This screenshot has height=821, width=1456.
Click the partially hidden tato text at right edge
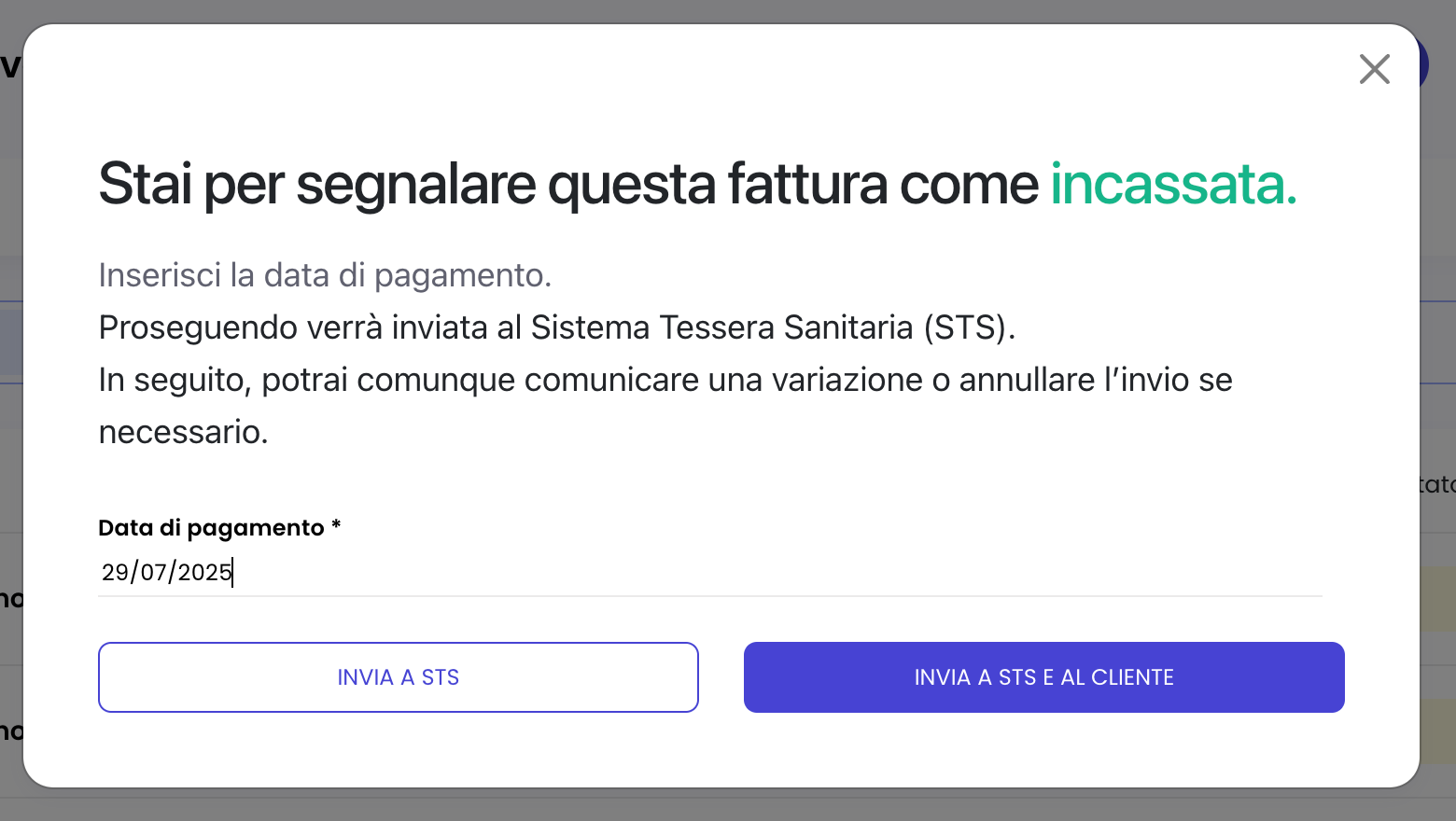(x=1438, y=484)
